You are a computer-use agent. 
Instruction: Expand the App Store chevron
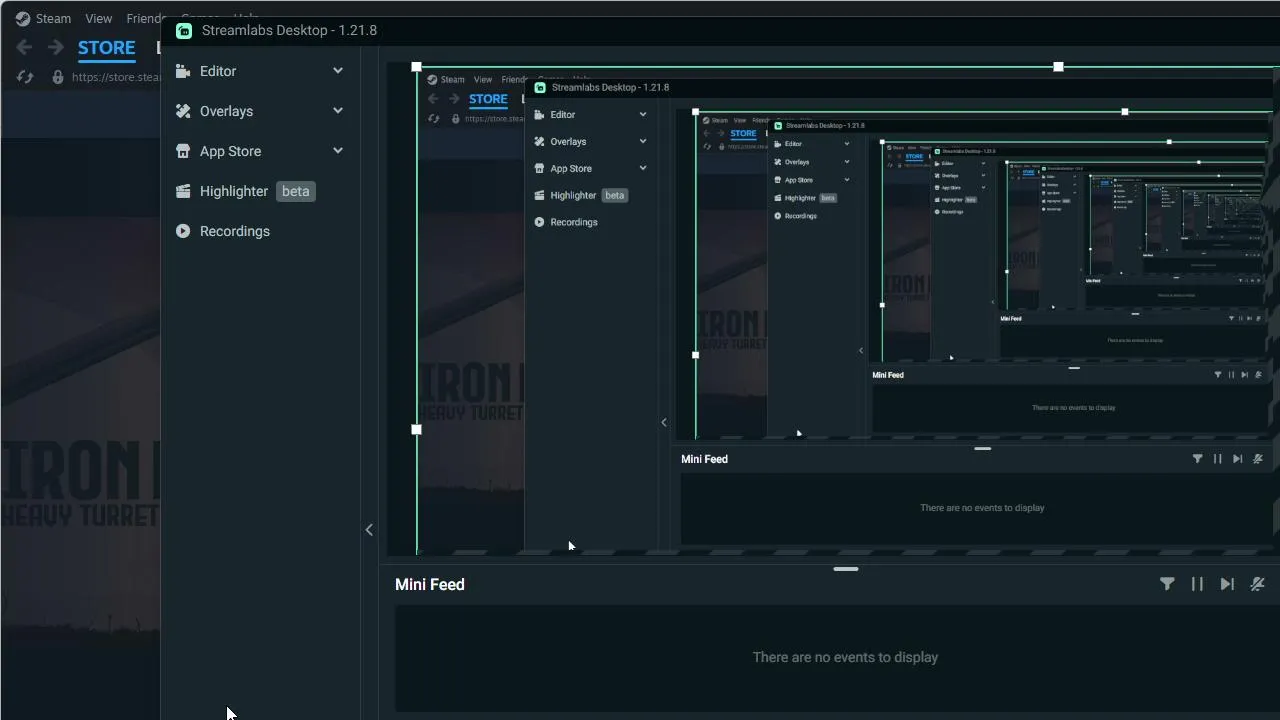click(338, 151)
